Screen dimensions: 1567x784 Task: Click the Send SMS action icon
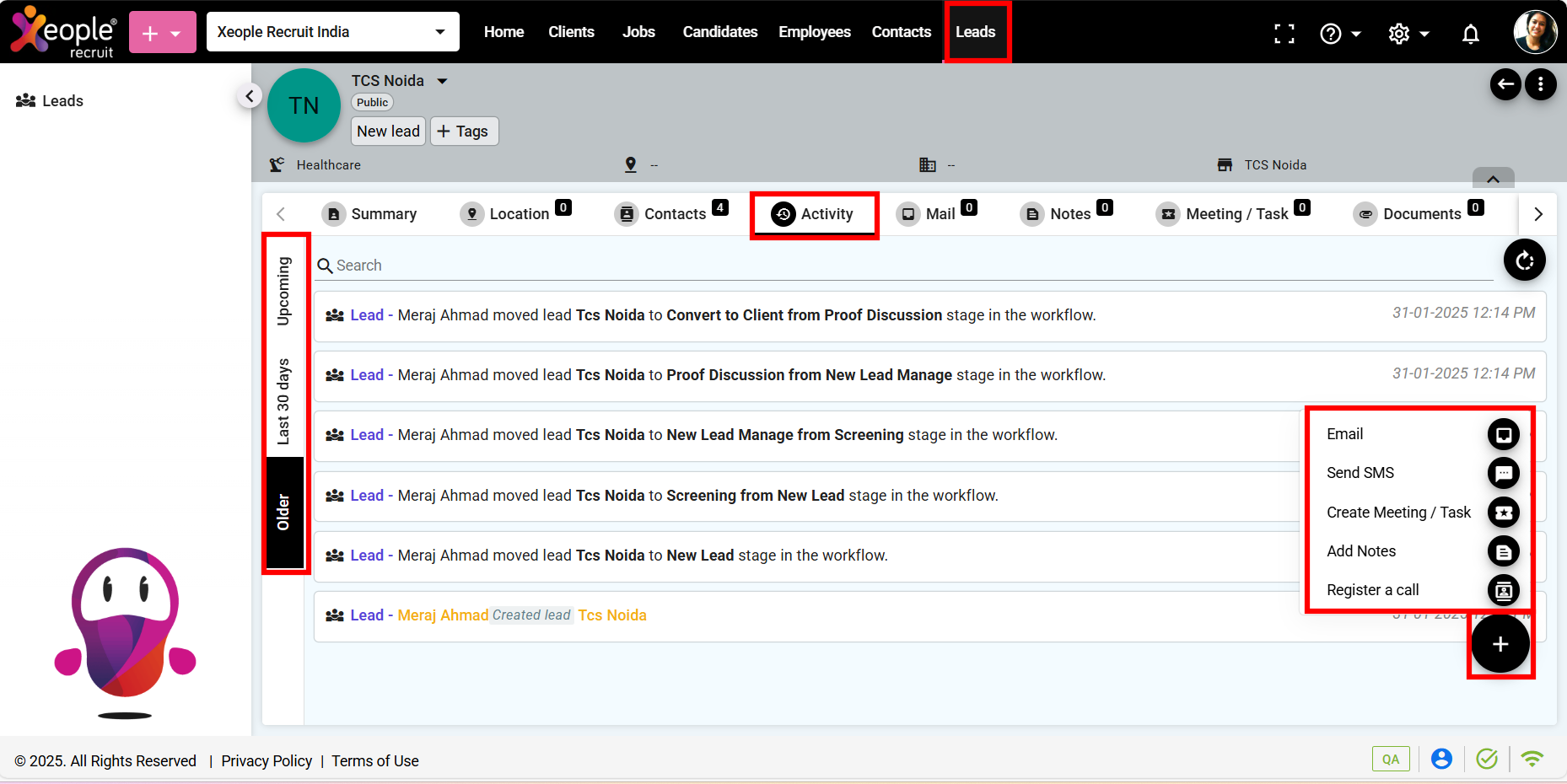1504,473
